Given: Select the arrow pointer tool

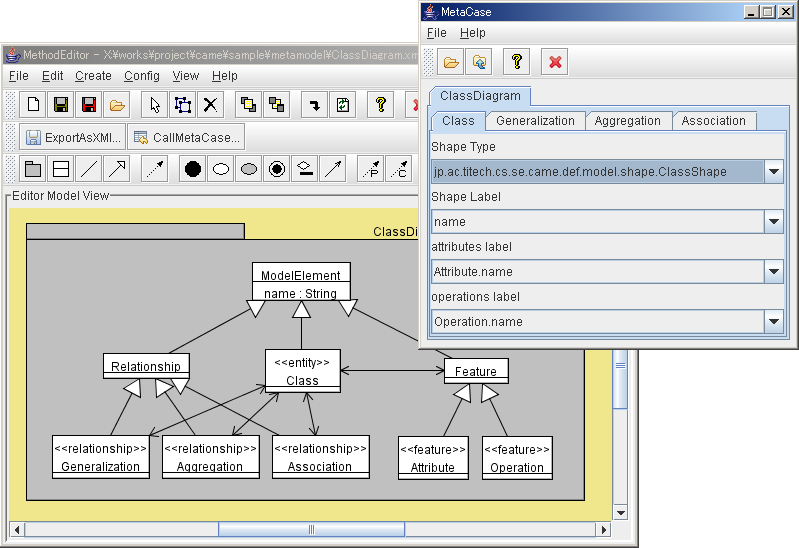Looking at the screenshot, I should (155, 105).
